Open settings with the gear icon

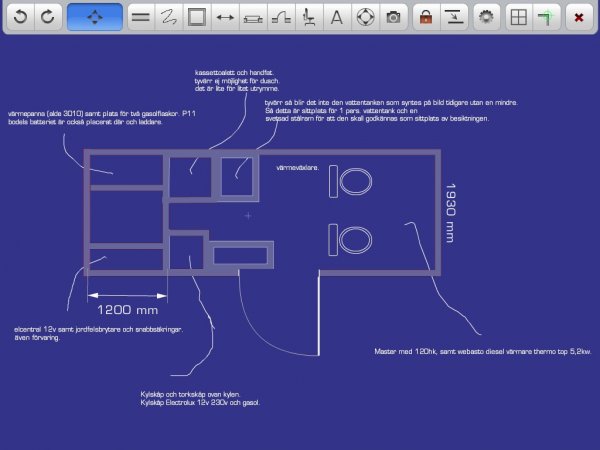pyautogui.click(x=486, y=17)
